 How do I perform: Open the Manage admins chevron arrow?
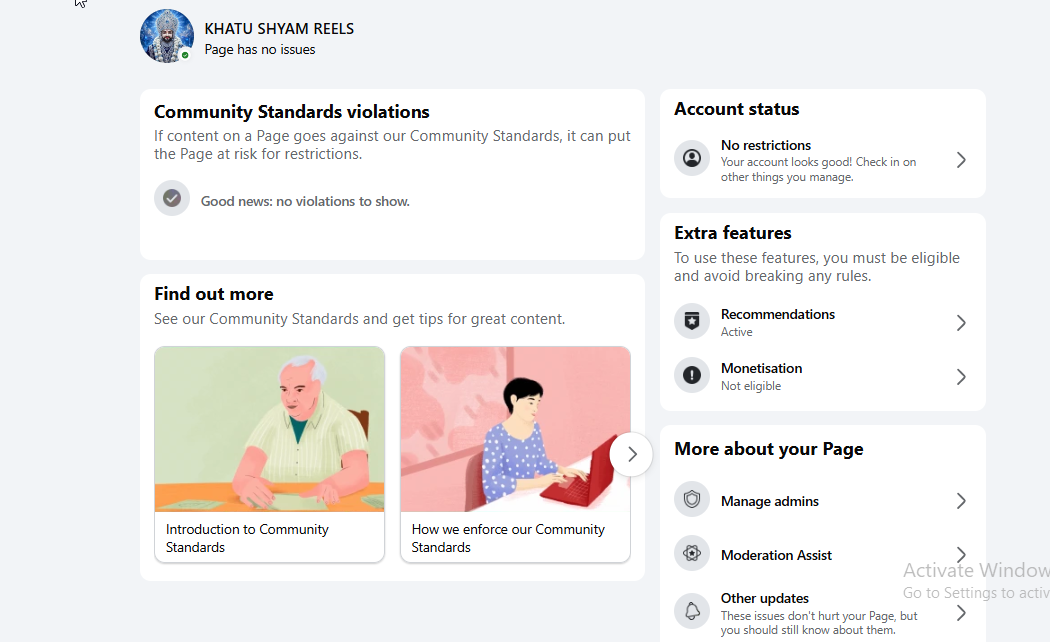pyautogui.click(x=961, y=501)
